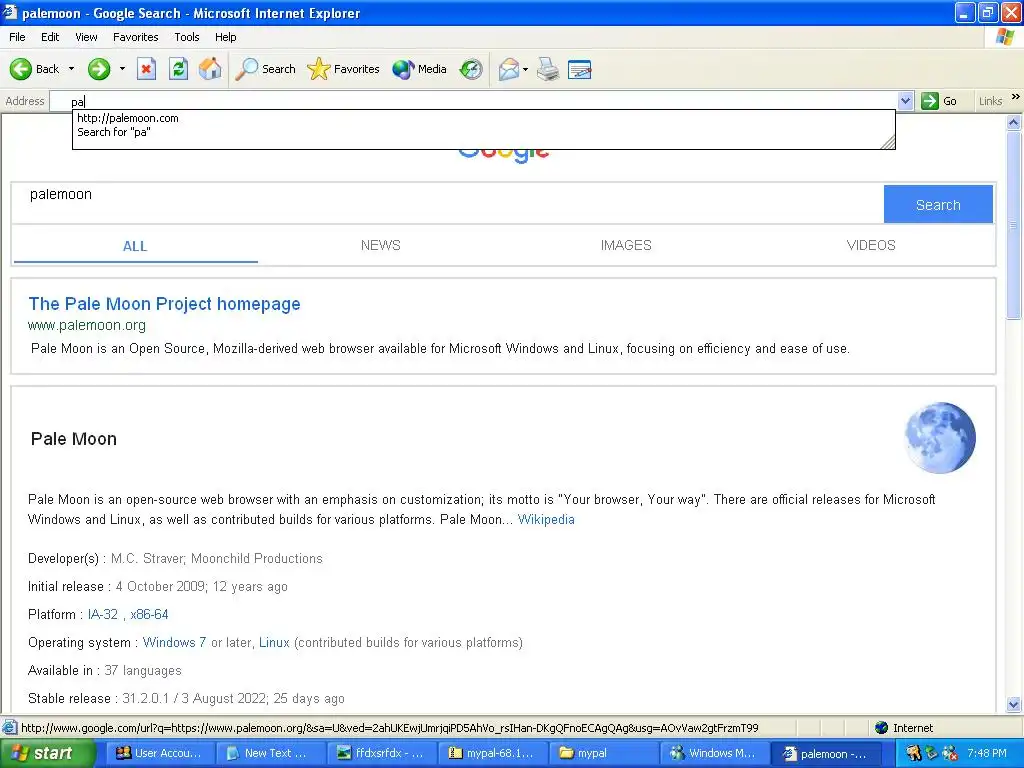
Task: Open the Edit menu
Action: click(50, 37)
